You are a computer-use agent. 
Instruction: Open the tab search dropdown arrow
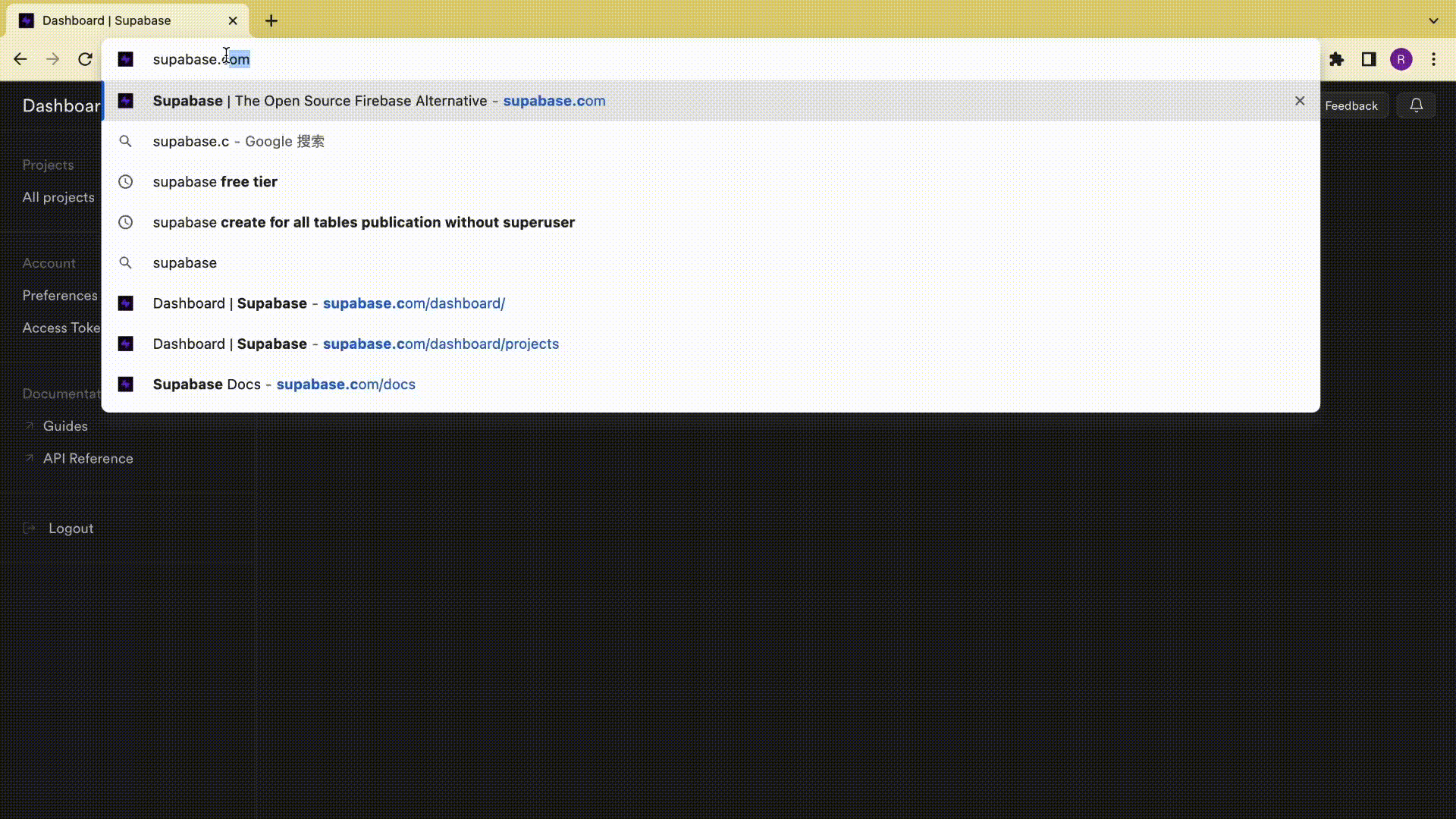point(1433,20)
